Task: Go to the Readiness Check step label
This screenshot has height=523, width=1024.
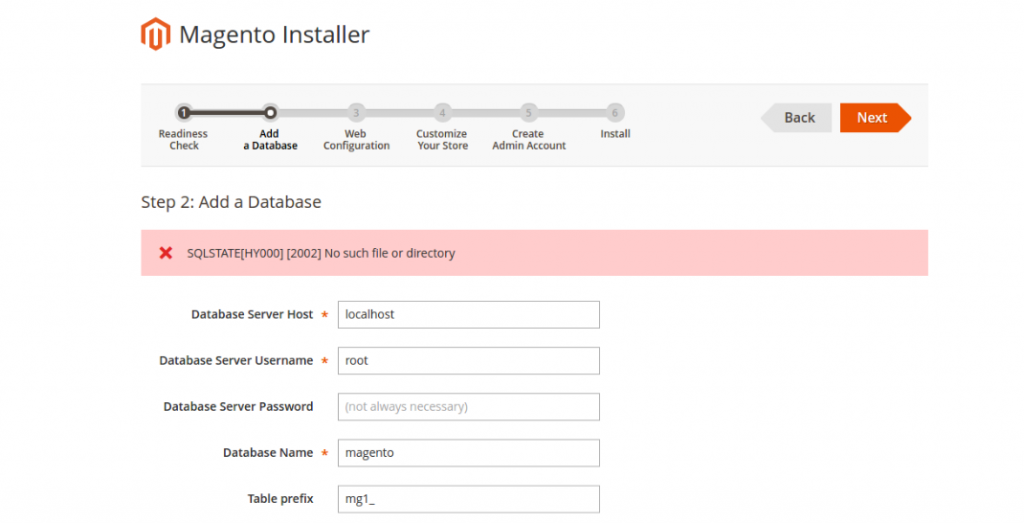Action: point(184,140)
